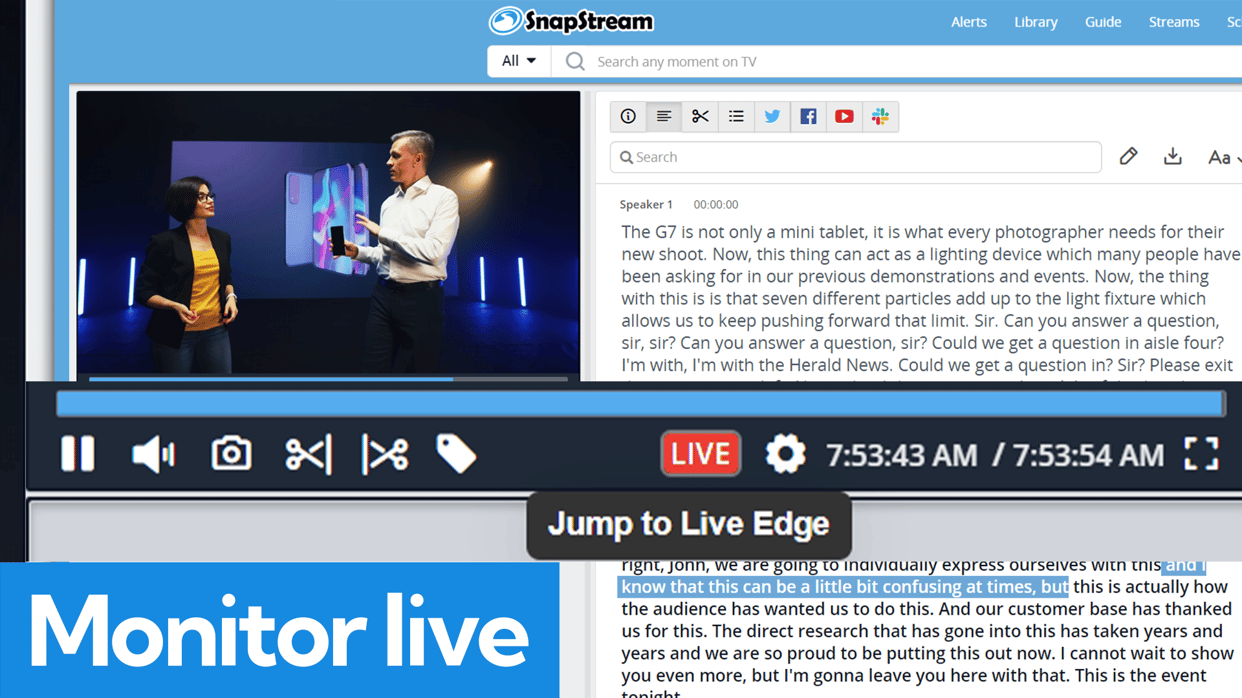The image size is (1242, 698).
Task: Open the Aa text size dropdown
Action: click(1223, 157)
